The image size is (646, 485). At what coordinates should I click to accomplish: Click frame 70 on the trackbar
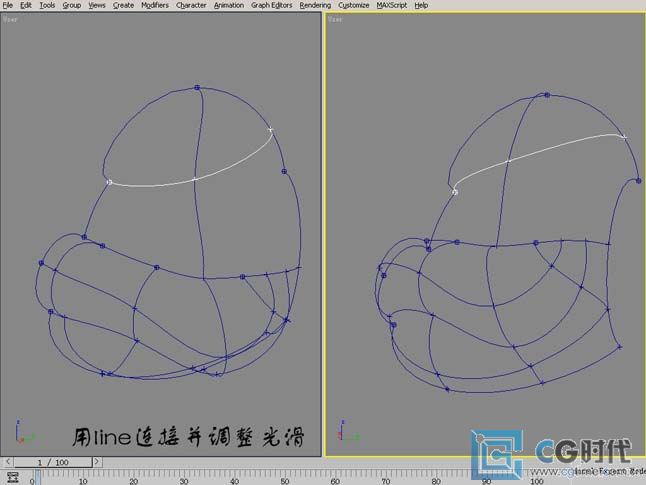tap(386, 480)
